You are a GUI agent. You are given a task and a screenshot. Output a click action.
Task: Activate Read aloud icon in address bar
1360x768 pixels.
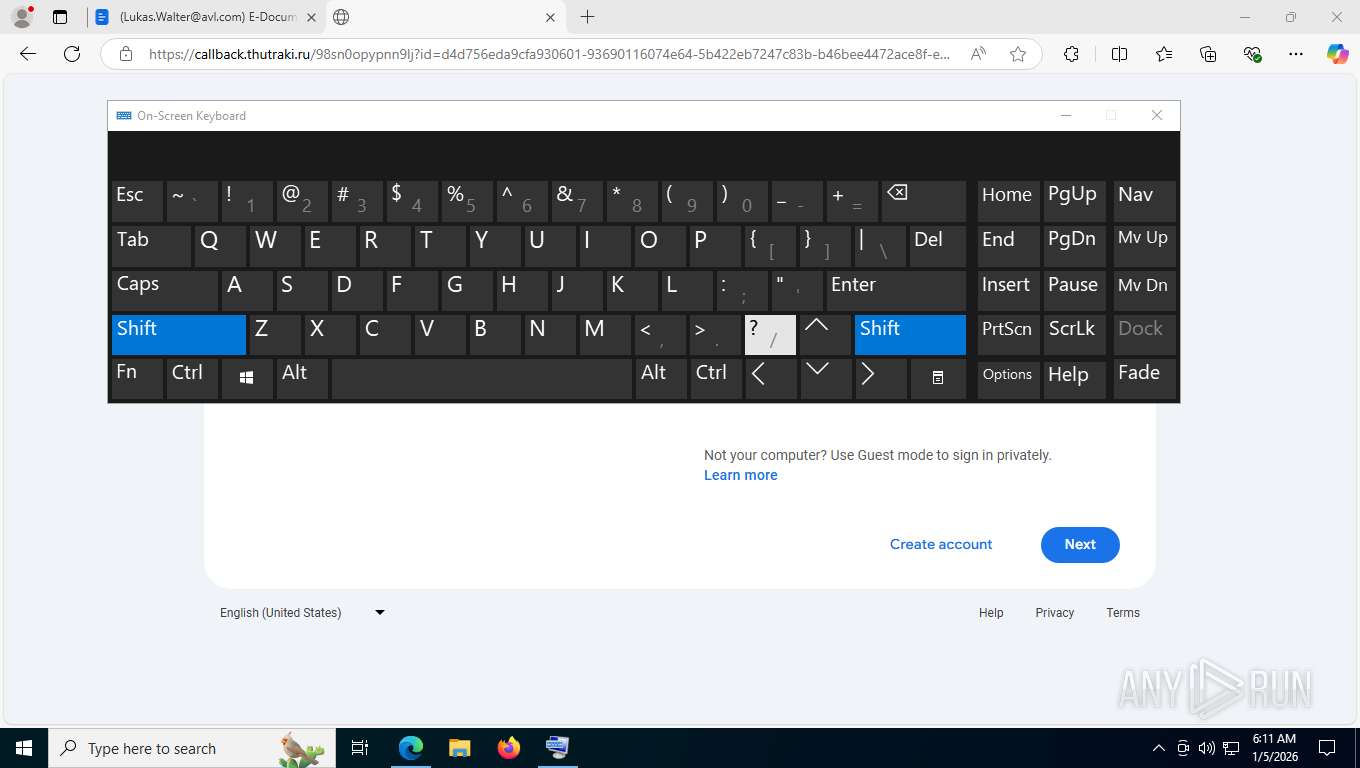(978, 54)
